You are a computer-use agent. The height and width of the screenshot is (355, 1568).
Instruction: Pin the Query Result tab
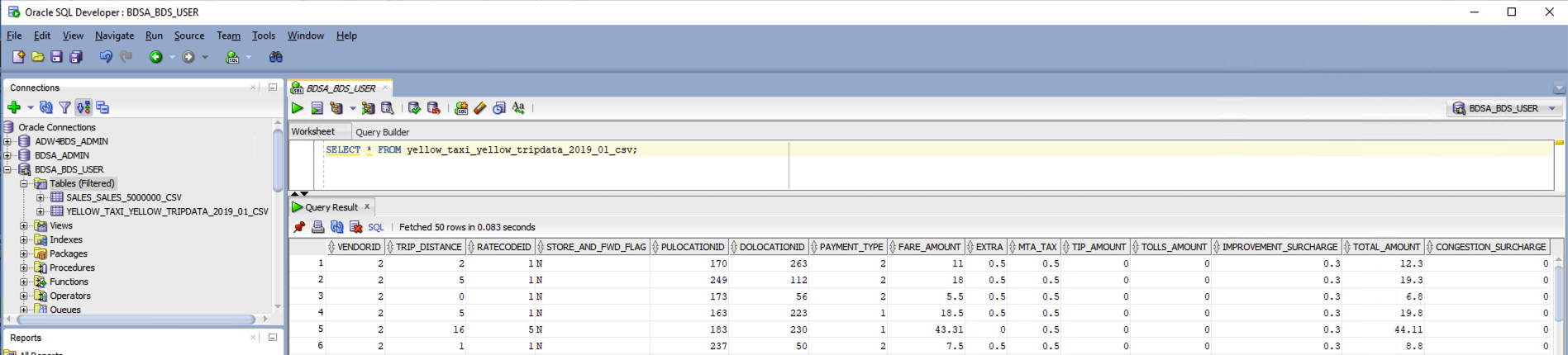coord(299,227)
